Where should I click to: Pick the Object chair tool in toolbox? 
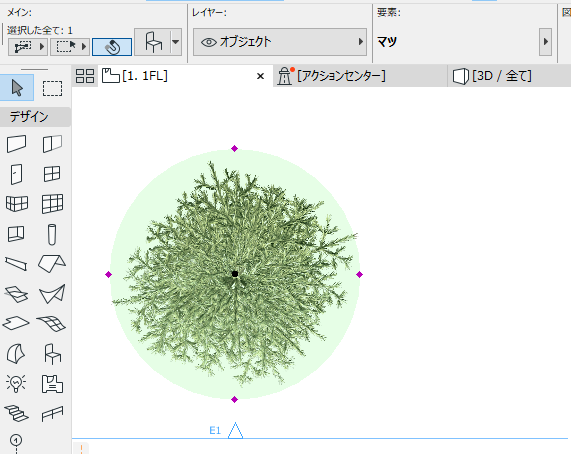[52, 354]
